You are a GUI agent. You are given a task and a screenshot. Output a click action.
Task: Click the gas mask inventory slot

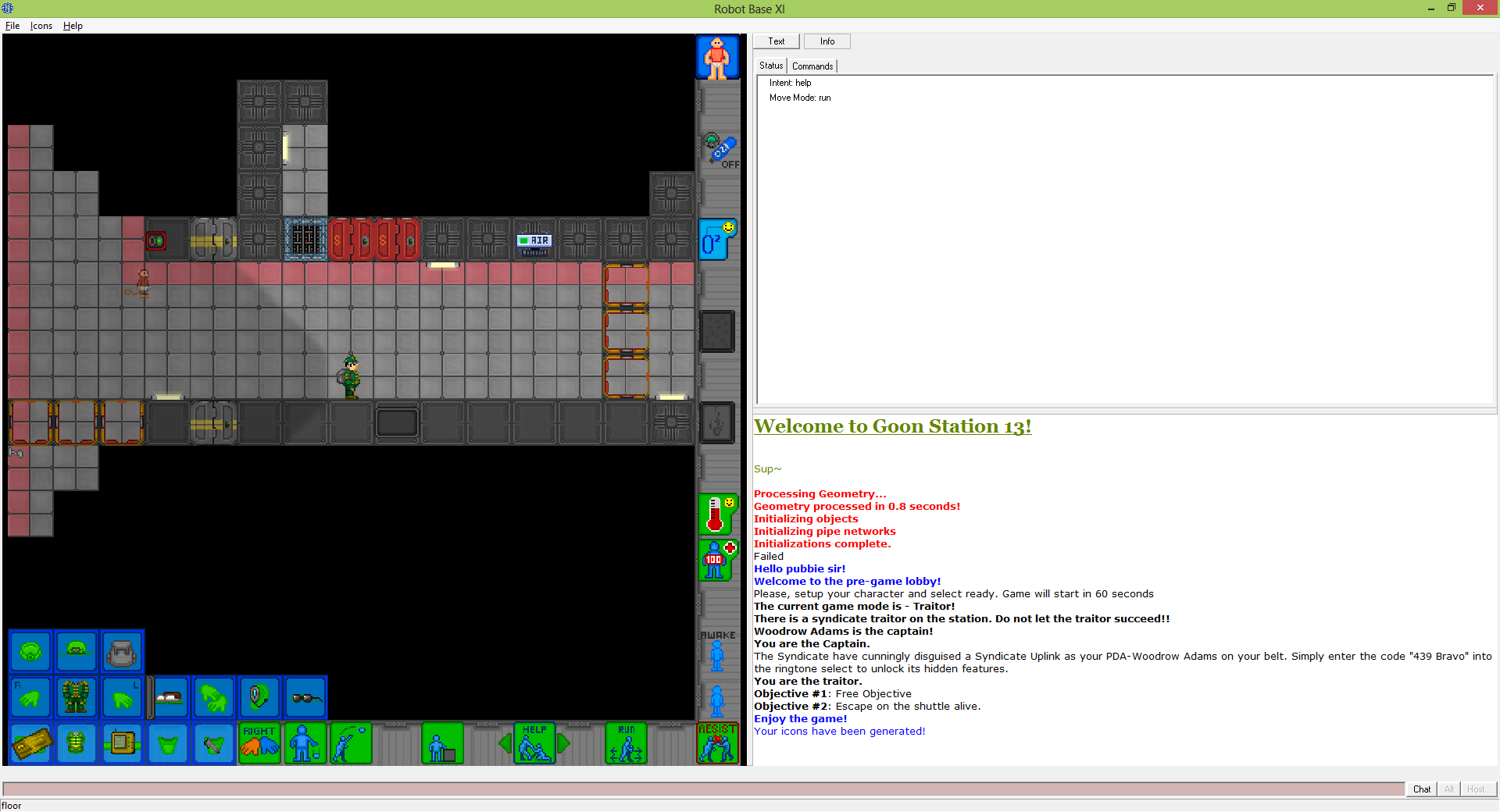30,651
